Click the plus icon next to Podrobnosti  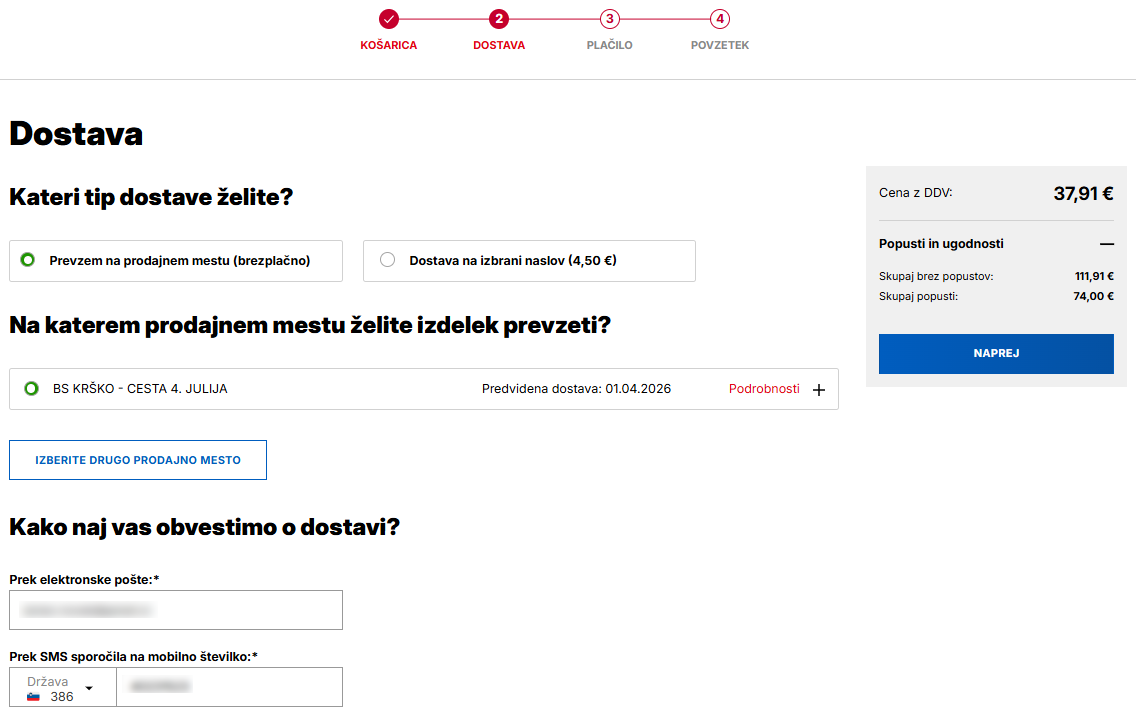[819, 389]
